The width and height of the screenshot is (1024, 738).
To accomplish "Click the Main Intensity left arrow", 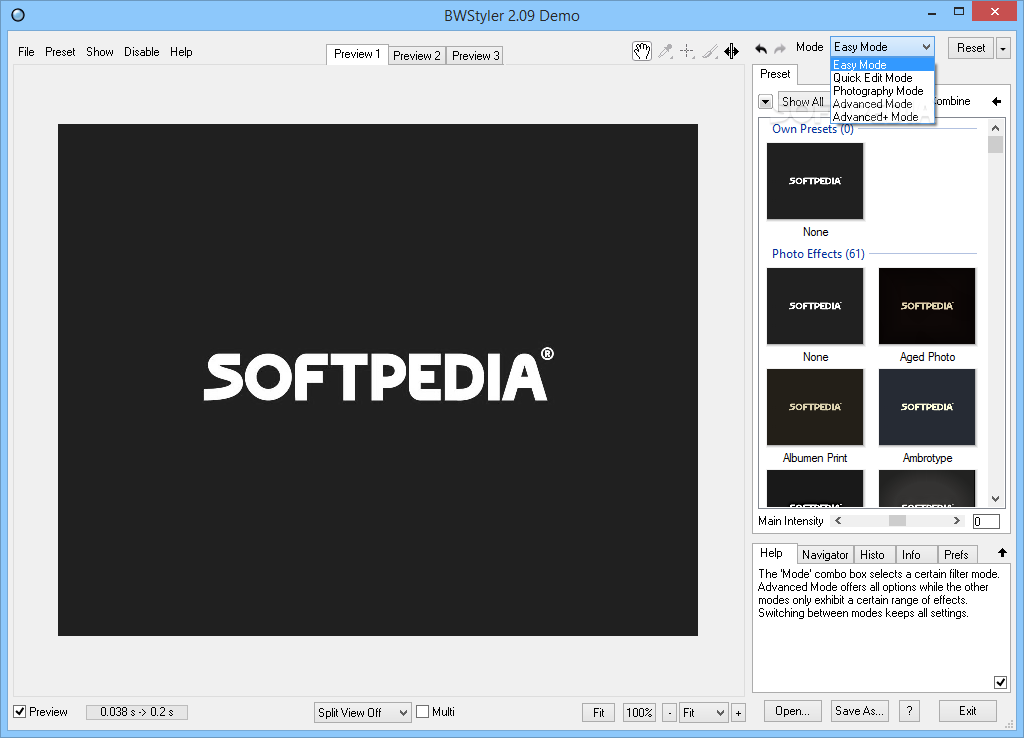I will [838, 521].
